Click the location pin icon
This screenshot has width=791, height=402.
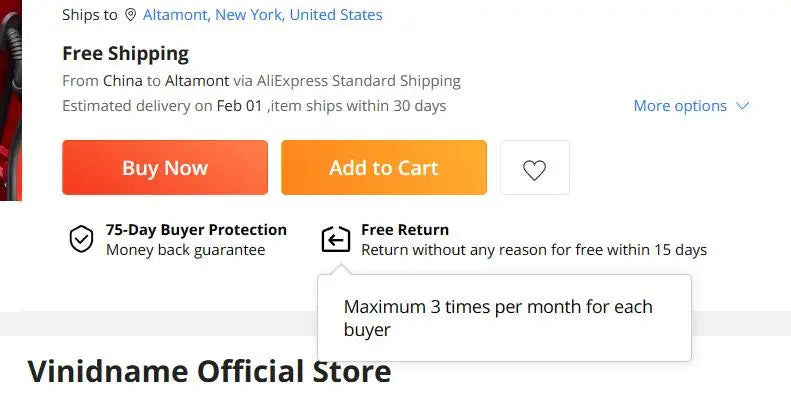[130, 15]
